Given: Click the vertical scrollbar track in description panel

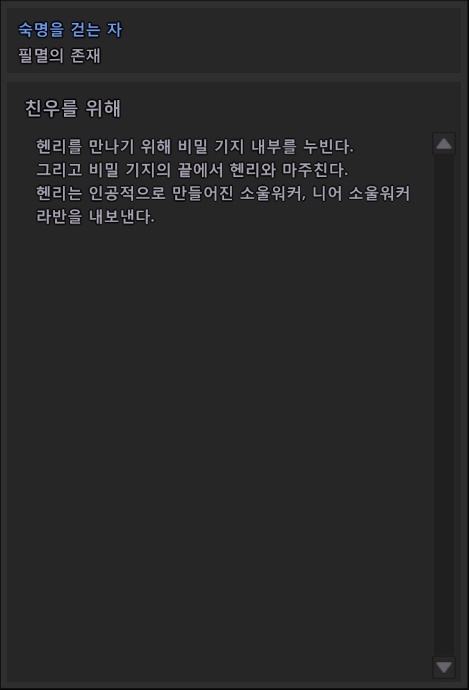Looking at the screenshot, I should coord(444,405).
